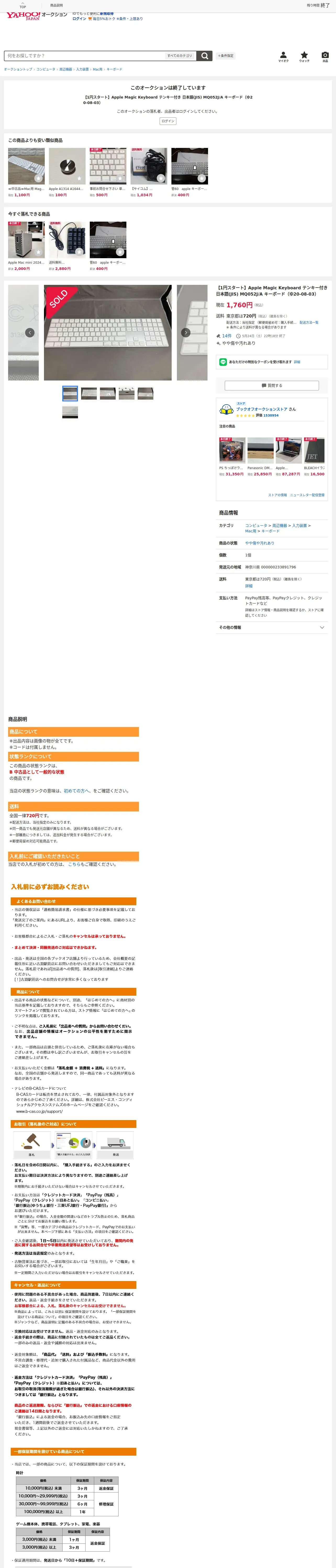This screenshot has width=336, height=1568.
Task: Click the magnifier search button
Action: tap(205, 55)
